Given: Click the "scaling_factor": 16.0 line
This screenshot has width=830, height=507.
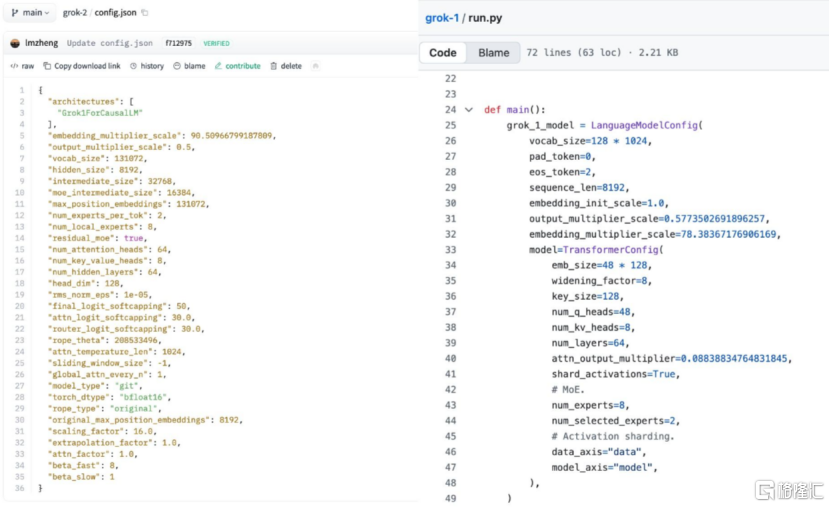Looking at the screenshot, I should point(102,431).
